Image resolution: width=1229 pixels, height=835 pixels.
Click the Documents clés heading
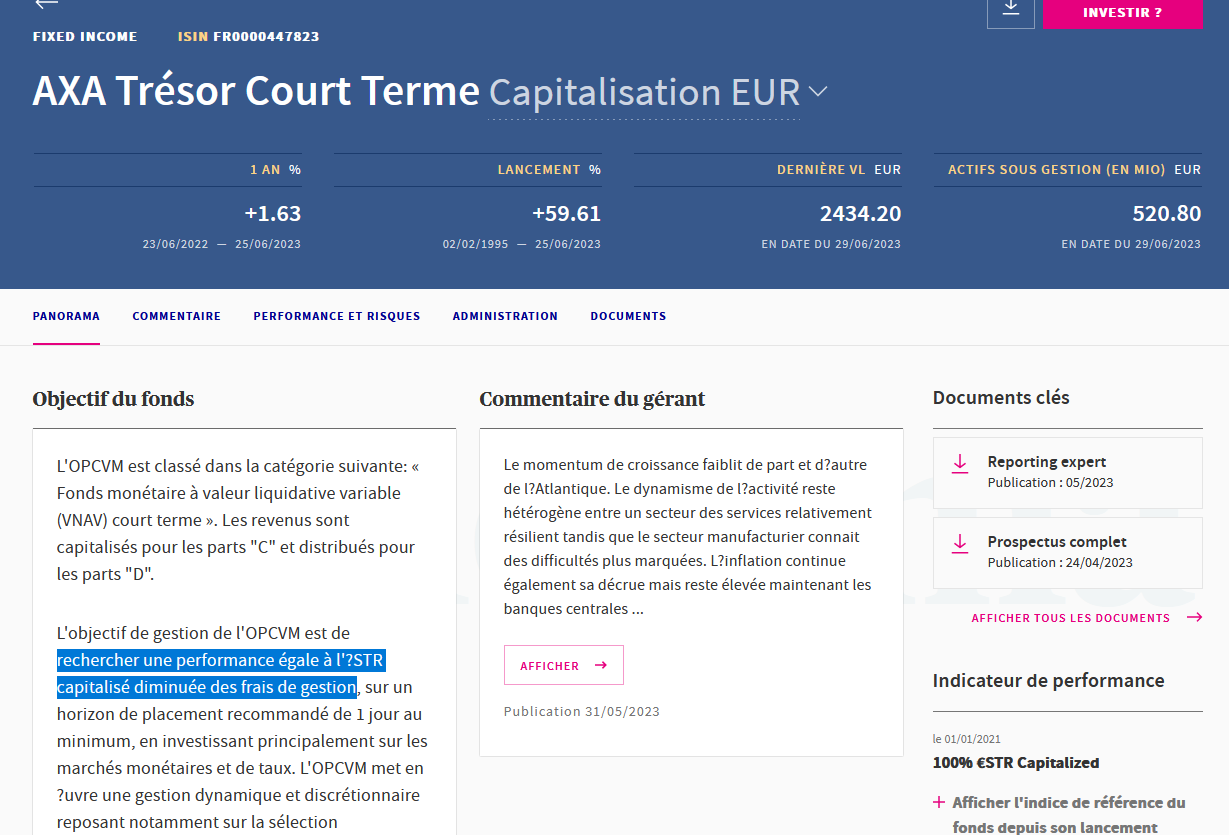tap(1001, 398)
